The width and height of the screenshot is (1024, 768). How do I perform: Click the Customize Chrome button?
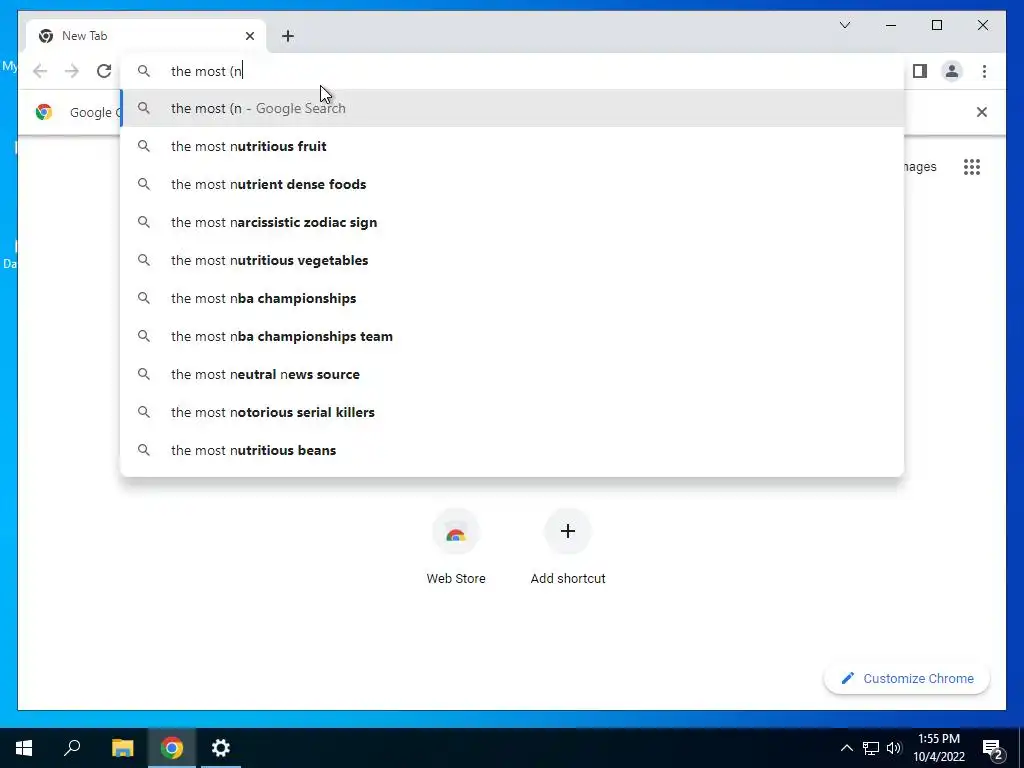click(907, 679)
